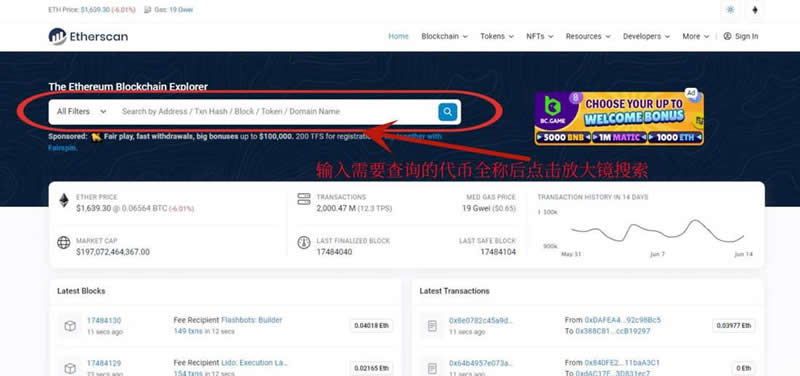
Task: Open the Flashbots: Builder fee recipient link
Action: tap(252, 320)
